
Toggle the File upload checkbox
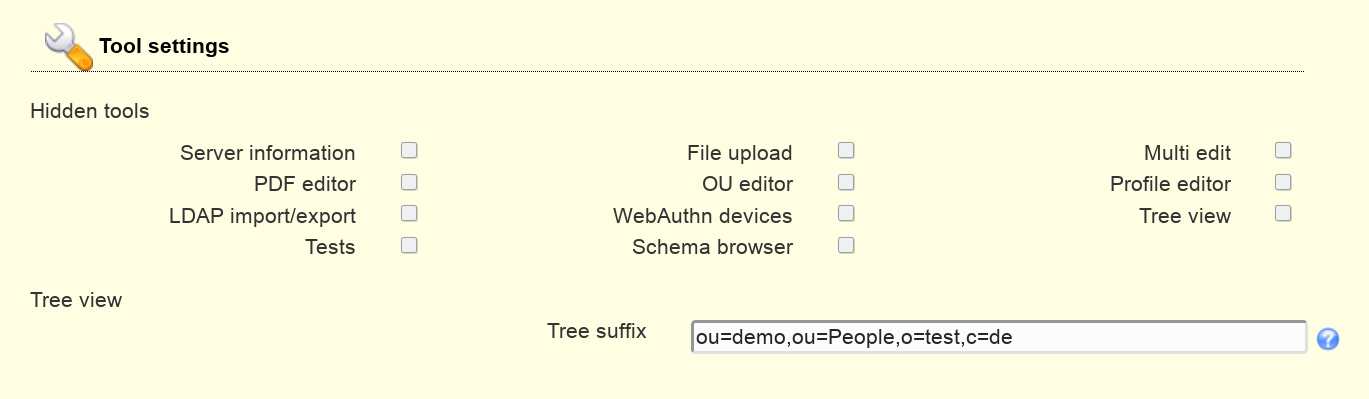coord(846,151)
